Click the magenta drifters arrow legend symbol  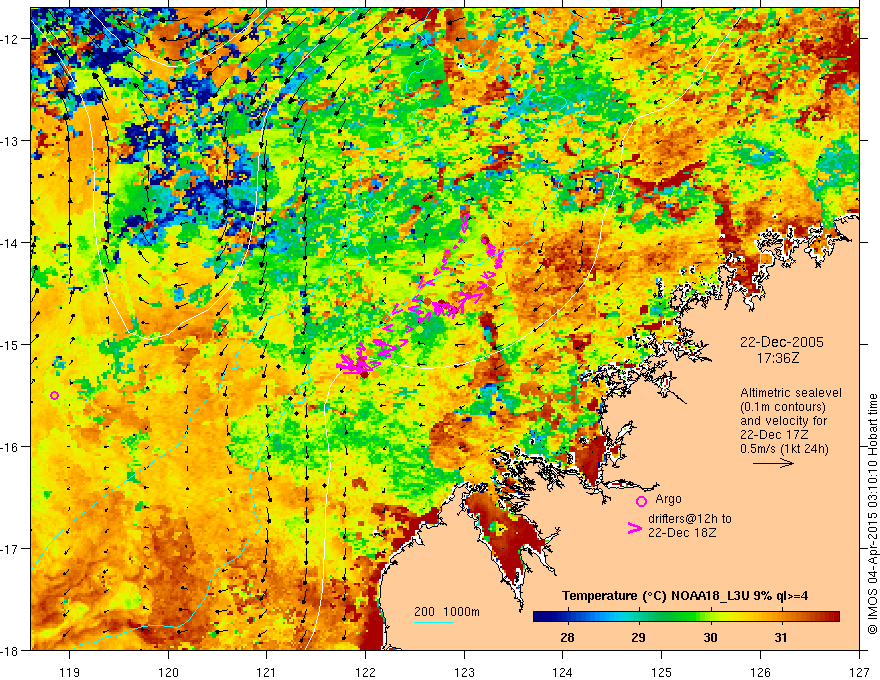(x=635, y=528)
